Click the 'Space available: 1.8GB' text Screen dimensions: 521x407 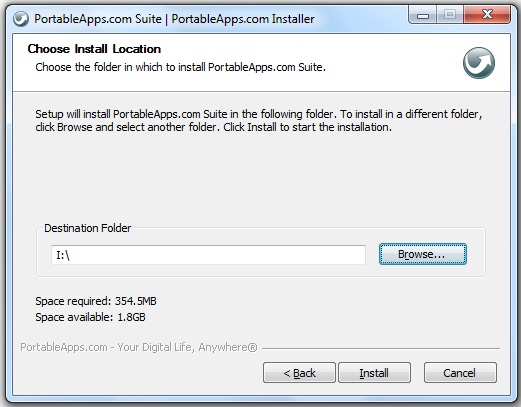pos(90,317)
